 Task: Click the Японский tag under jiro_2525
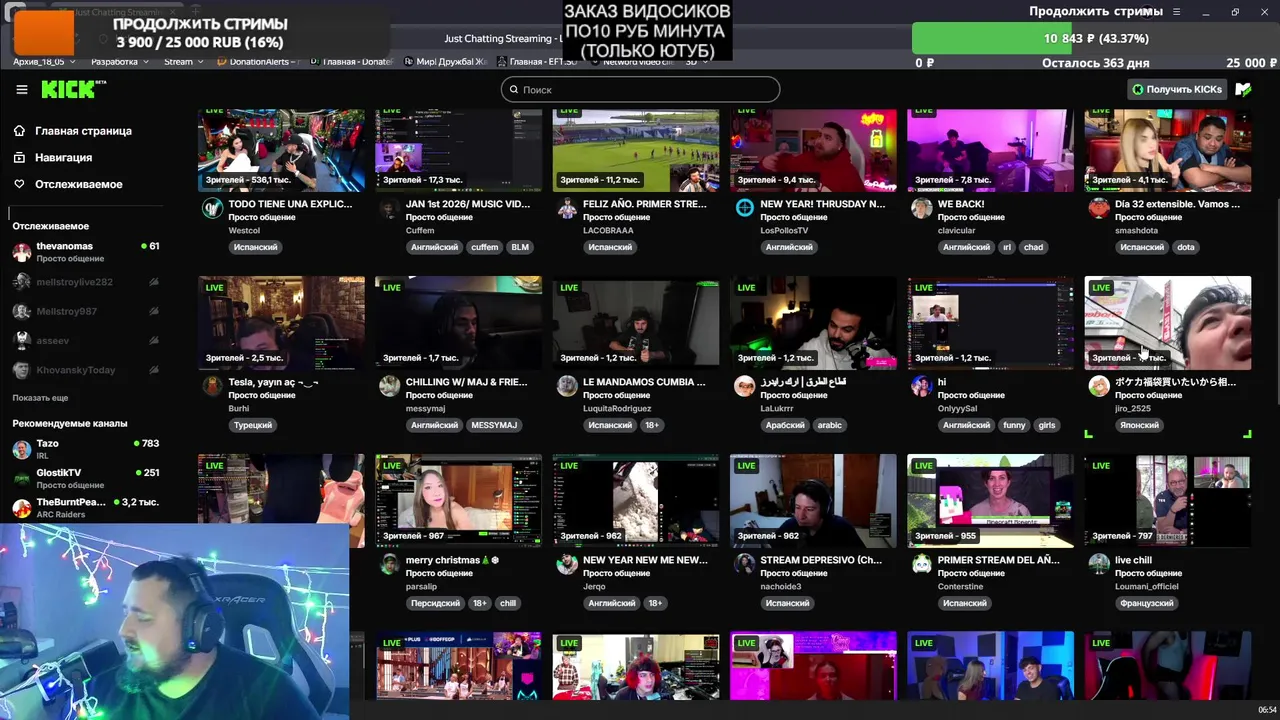pyautogui.click(x=1139, y=425)
